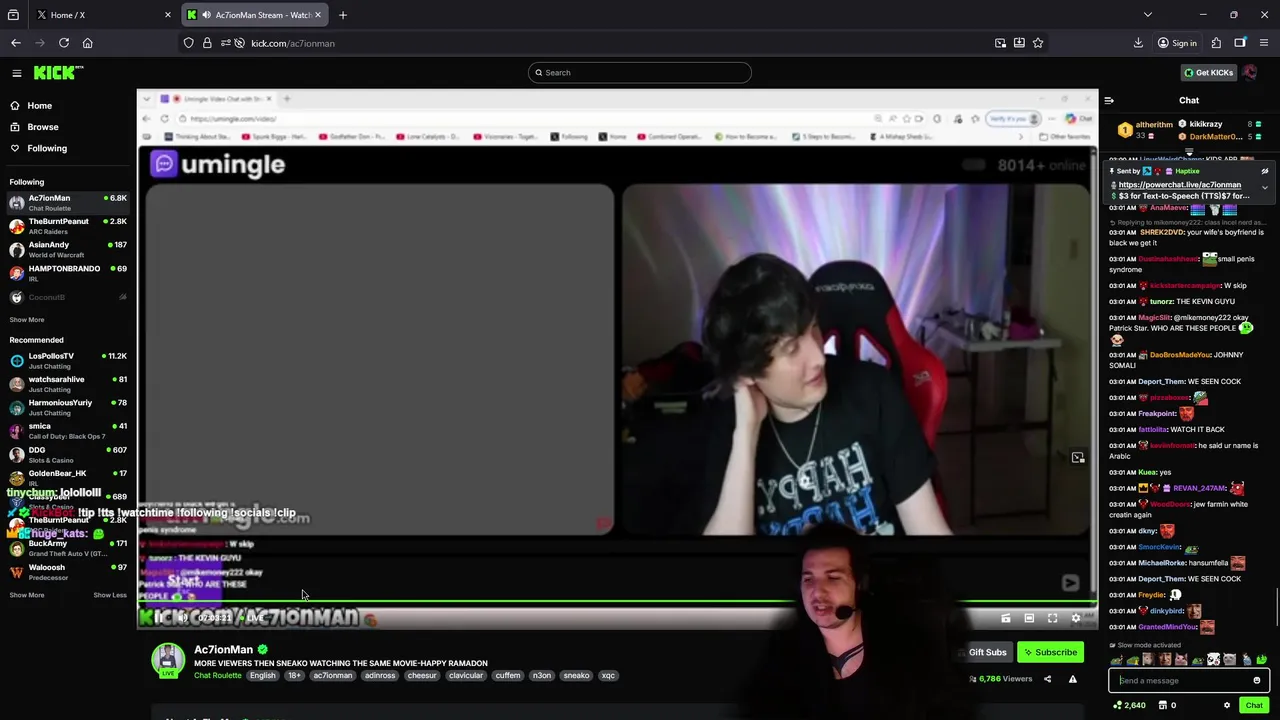The height and width of the screenshot is (720, 1280).
Task: Open Browse in Kick sidebar
Action: (68, 127)
